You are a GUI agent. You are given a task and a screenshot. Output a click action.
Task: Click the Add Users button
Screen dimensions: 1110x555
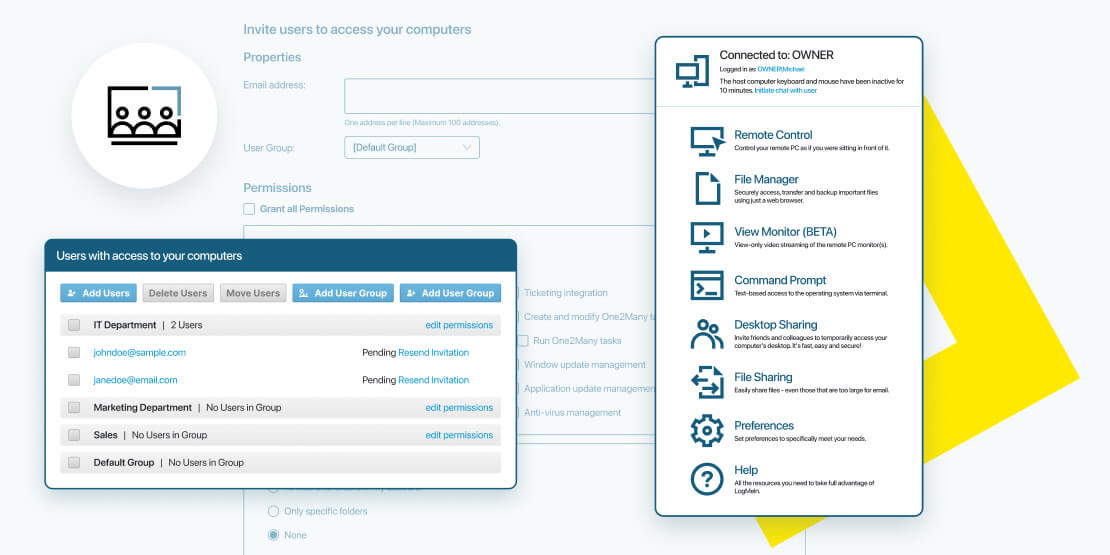point(98,293)
